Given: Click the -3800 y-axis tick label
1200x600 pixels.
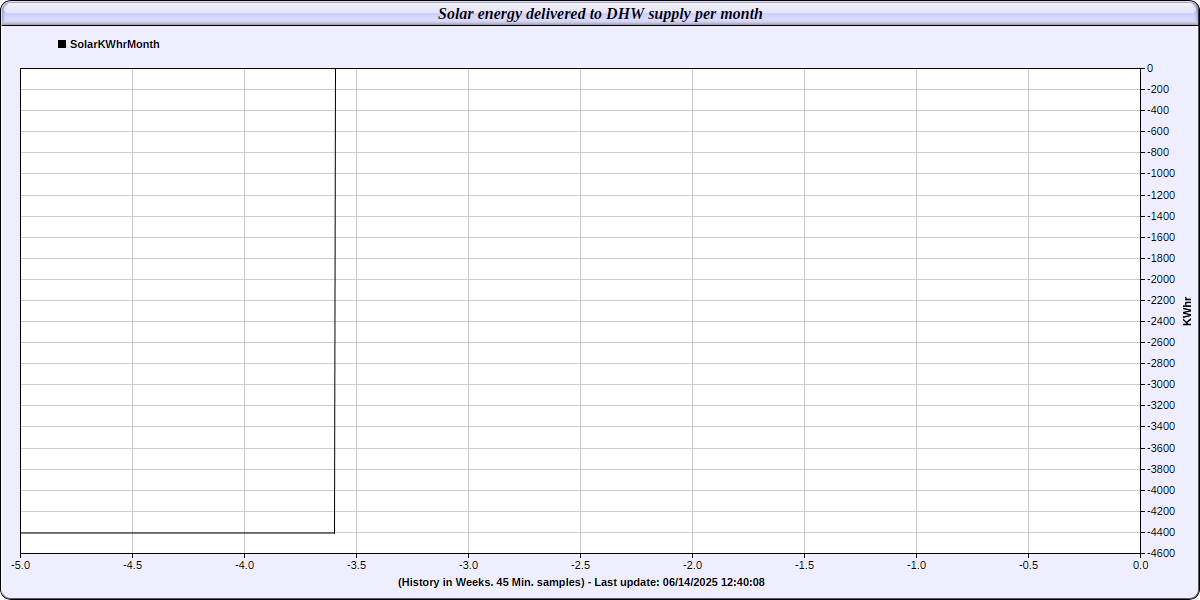Looking at the screenshot, I should pos(1161,469).
